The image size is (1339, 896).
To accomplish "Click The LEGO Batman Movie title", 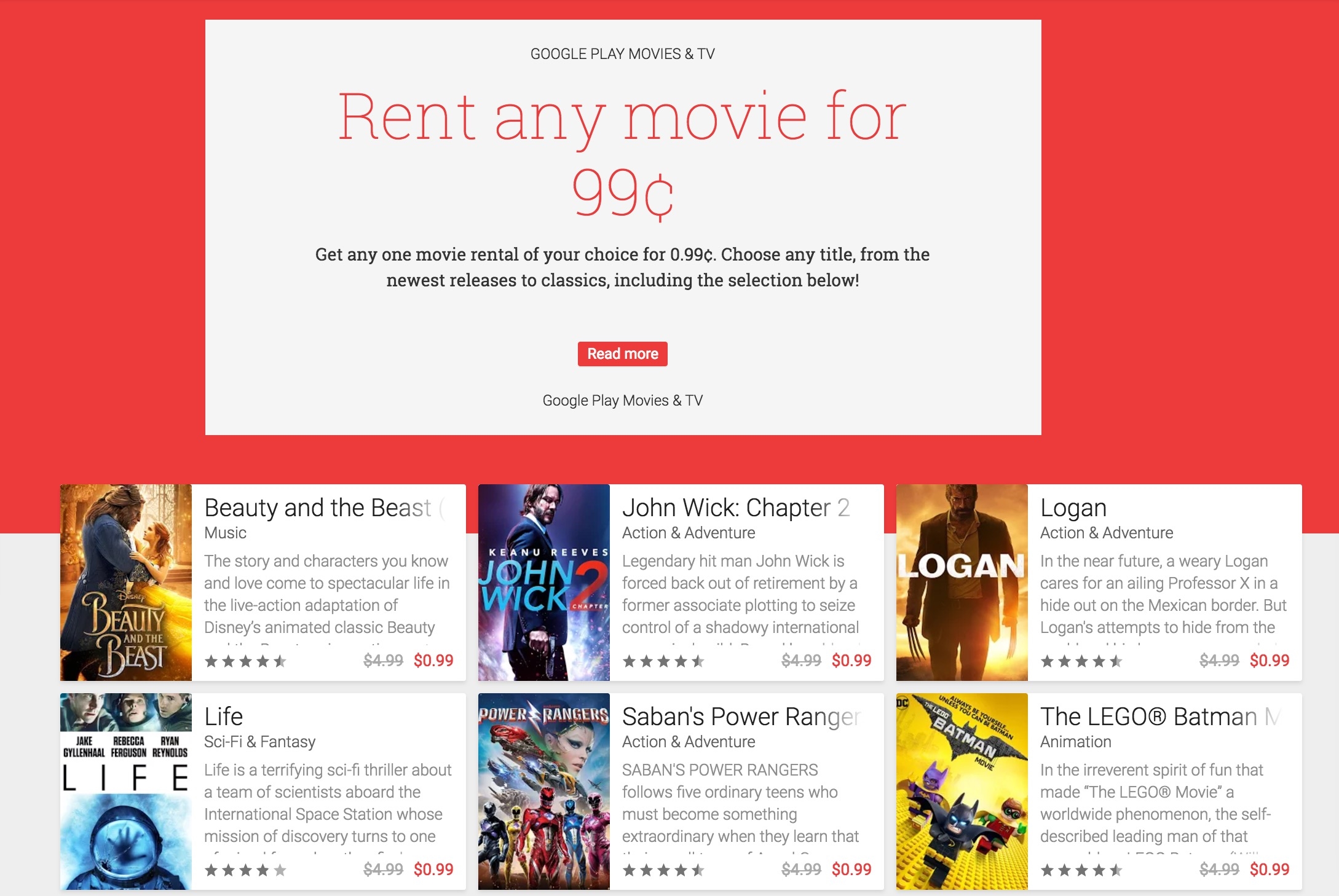I will pos(1160,717).
